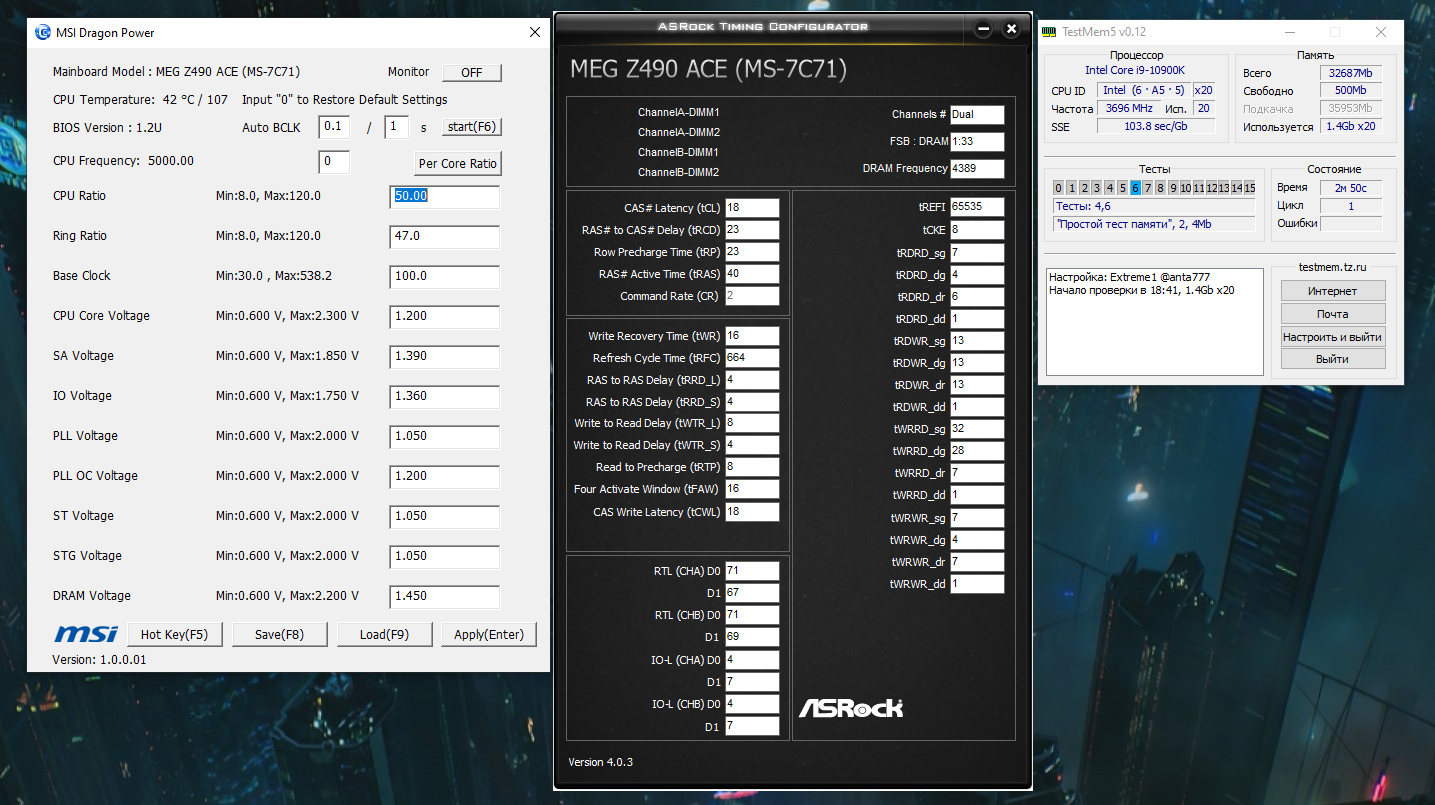The image size is (1435, 805).
Task: Toggle the Monitor OFF button in MSI Dragon Power
Action: (471, 73)
